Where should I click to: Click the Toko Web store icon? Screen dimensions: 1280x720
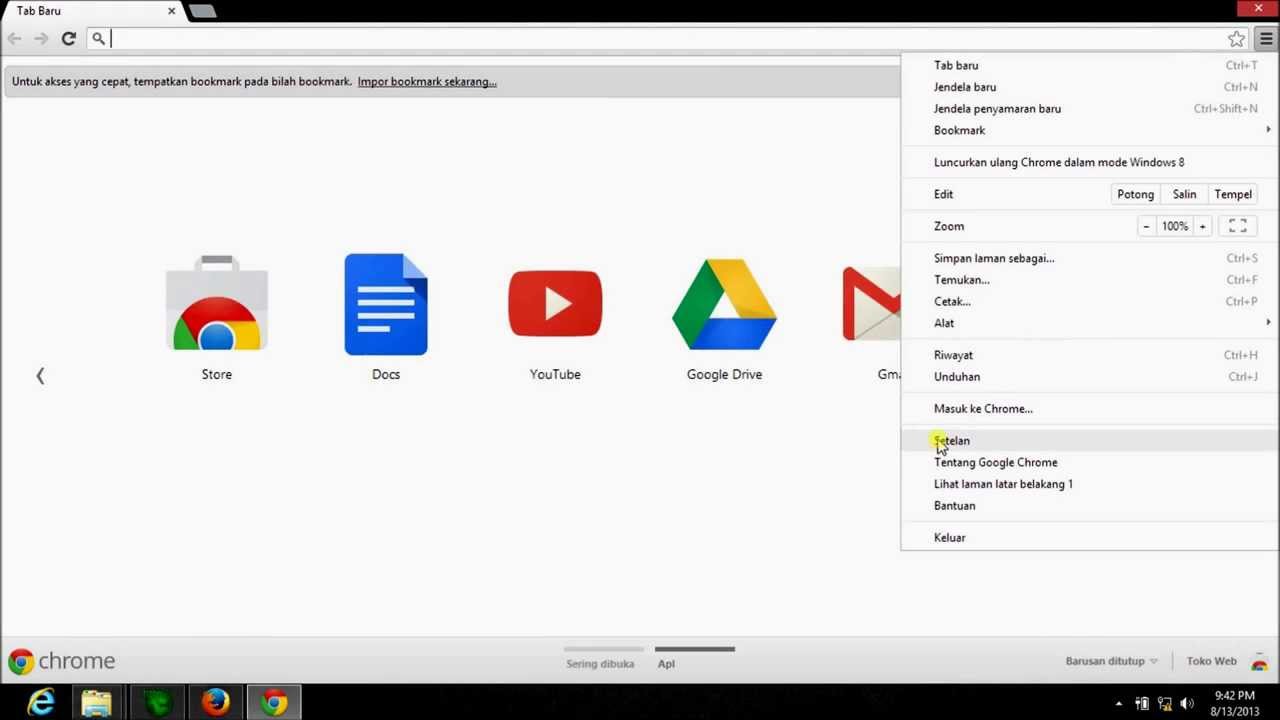pyautogui.click(x=1260, y=662)
